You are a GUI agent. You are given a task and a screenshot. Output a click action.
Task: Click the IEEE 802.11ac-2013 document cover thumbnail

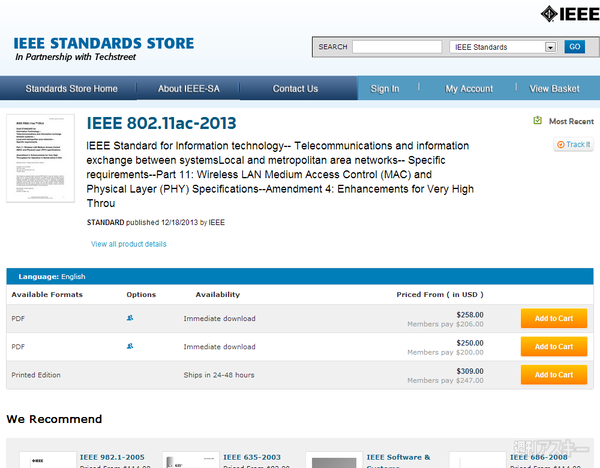[40, 158]
